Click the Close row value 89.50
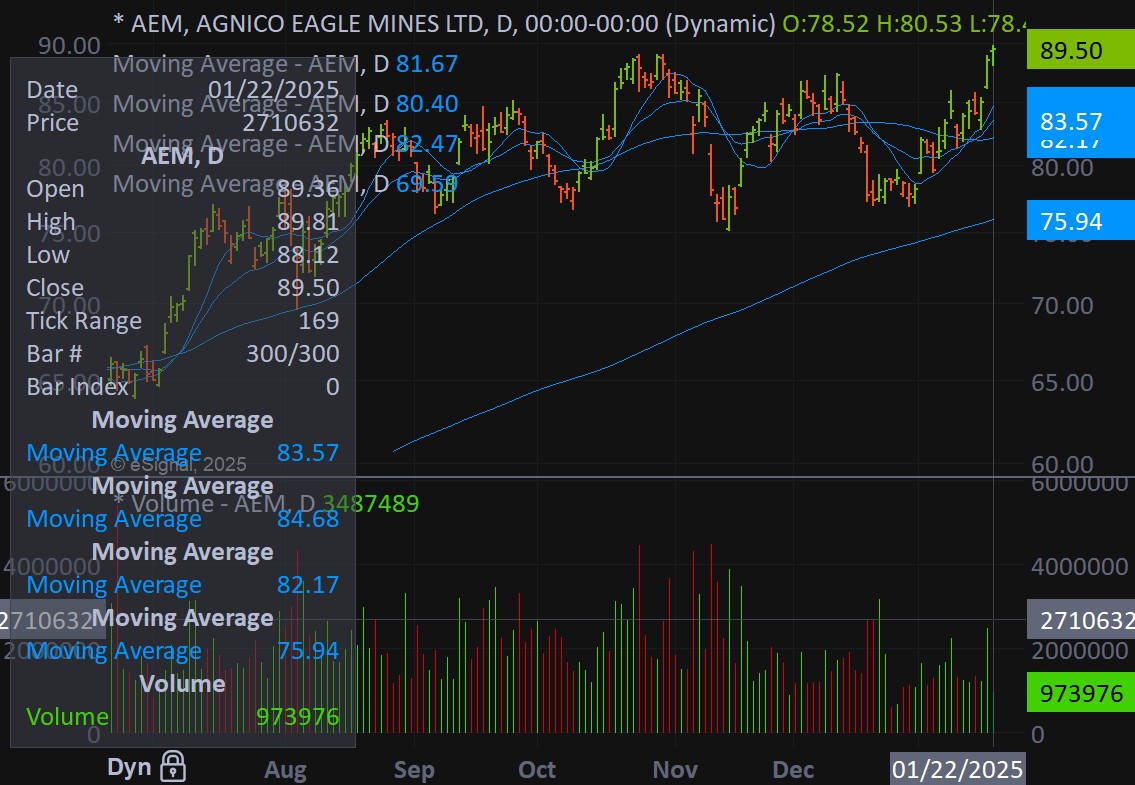The width and height of the screenshot is (1135, 785). coord(308,287)
